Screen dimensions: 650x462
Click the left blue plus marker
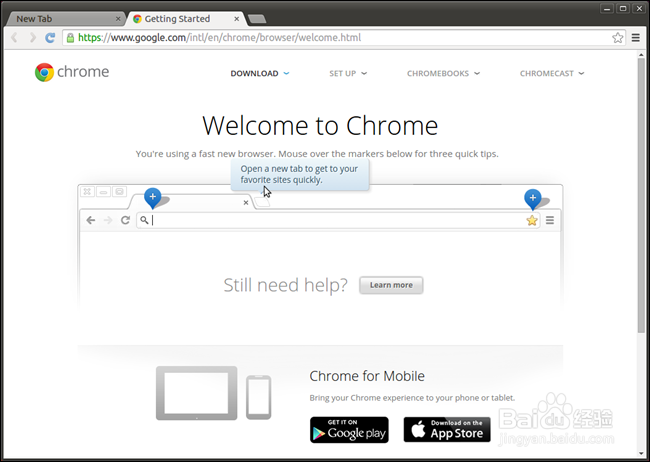pos(153,198)
